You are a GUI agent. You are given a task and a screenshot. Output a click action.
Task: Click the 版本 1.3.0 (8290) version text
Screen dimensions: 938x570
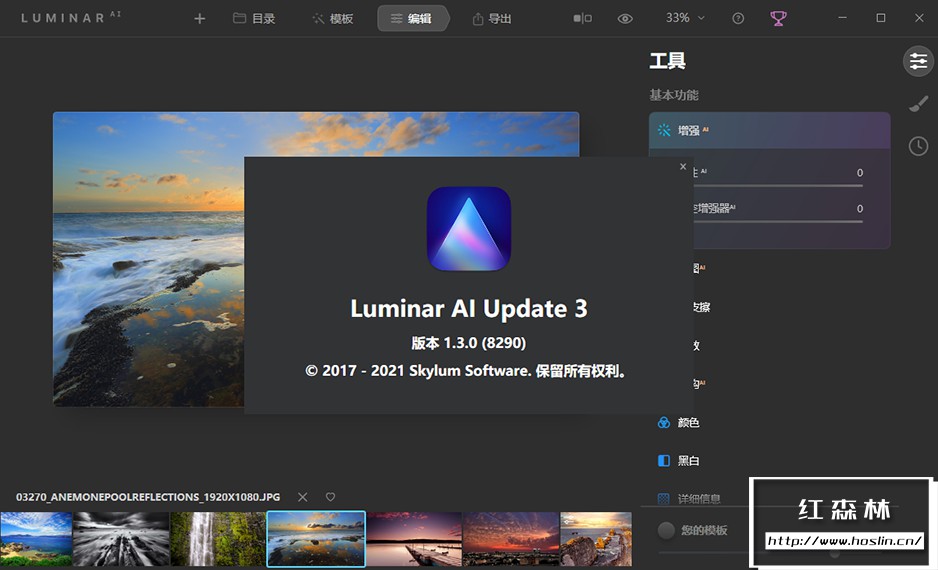point(468,343)
